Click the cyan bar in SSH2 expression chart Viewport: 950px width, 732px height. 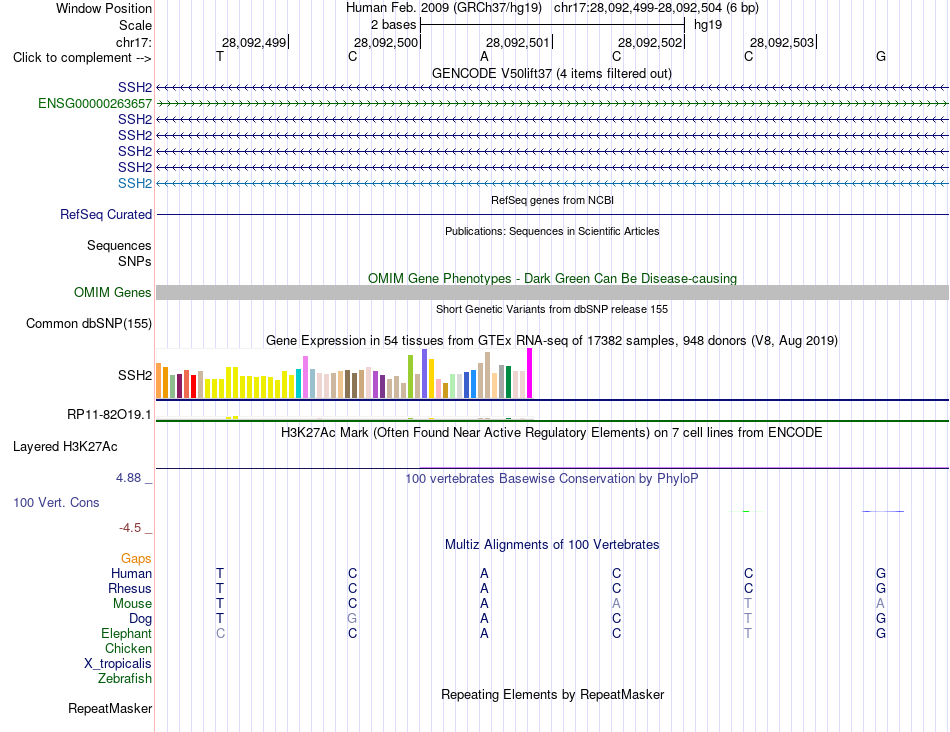(298, 383)
